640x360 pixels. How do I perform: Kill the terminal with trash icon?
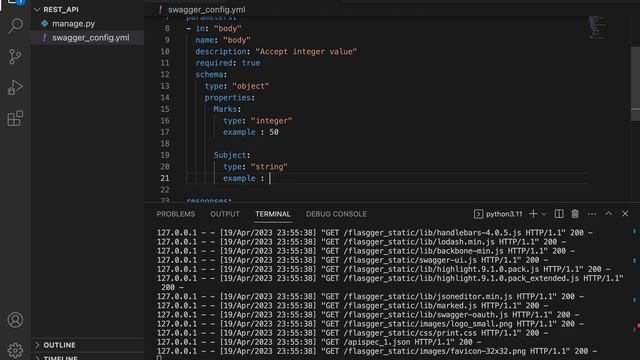point(575,214)
